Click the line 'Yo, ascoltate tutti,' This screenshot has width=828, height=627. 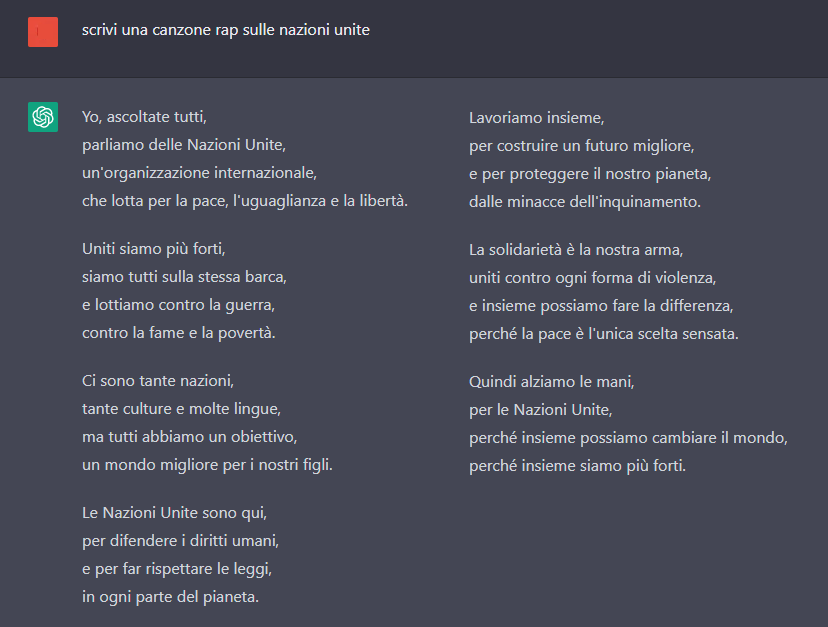click(x=144, y=117)
